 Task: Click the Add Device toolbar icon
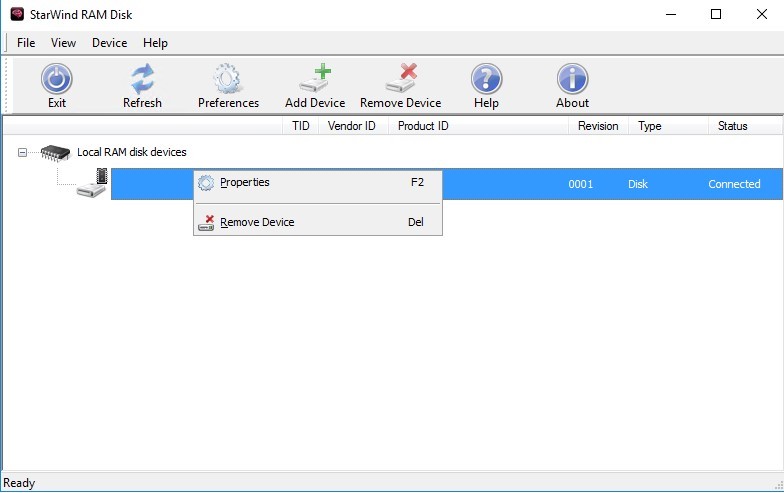316,78
